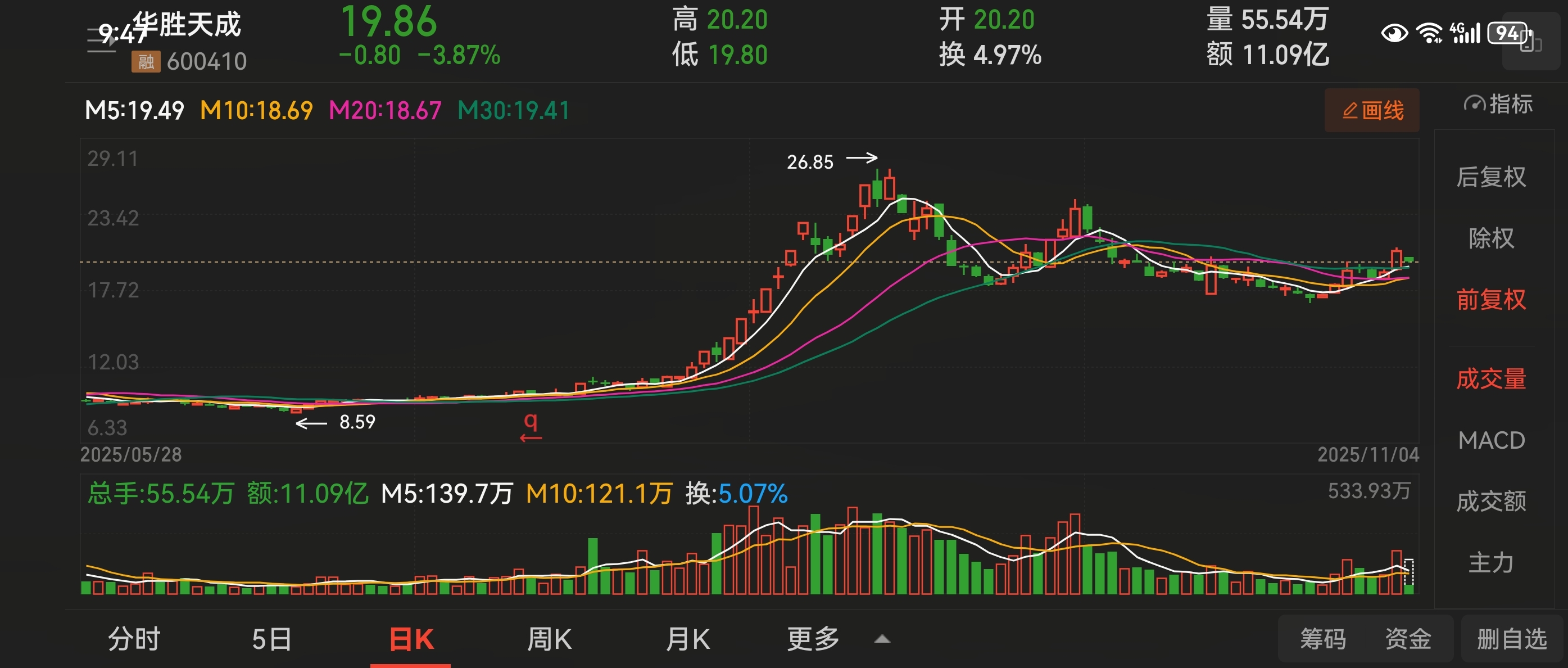
Task: Switch sub-chart to 主力 indicator
Action: (x=1490, y=563)
